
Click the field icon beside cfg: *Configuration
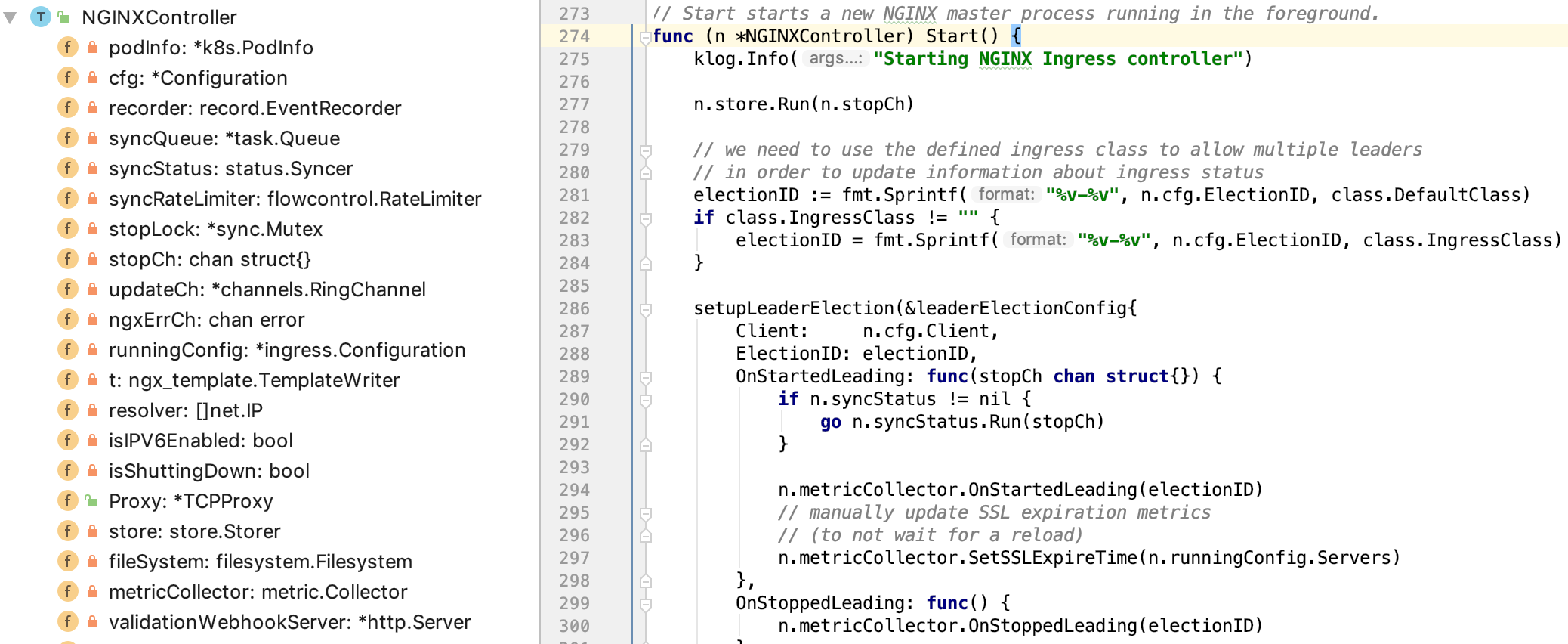click(68, 78)
